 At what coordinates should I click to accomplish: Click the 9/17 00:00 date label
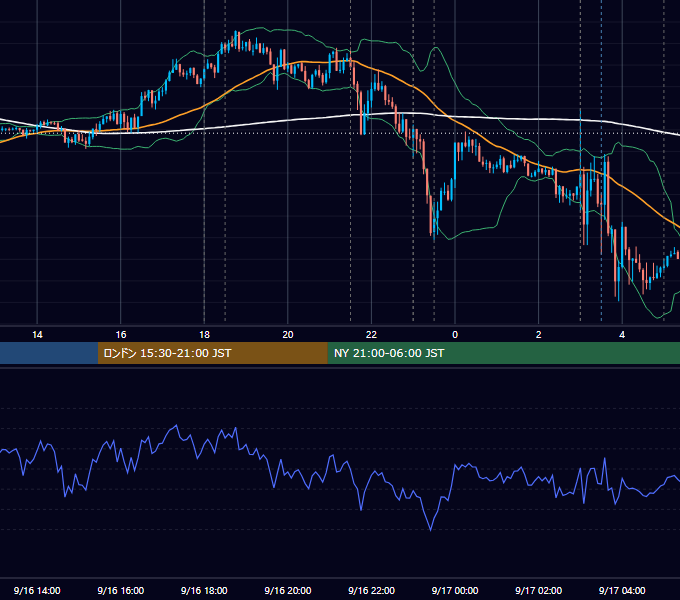[x=455, y=590]
